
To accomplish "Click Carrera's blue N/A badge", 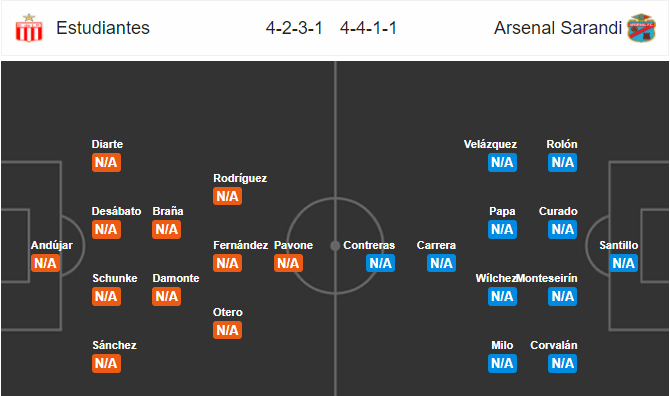I will point(441,263).
